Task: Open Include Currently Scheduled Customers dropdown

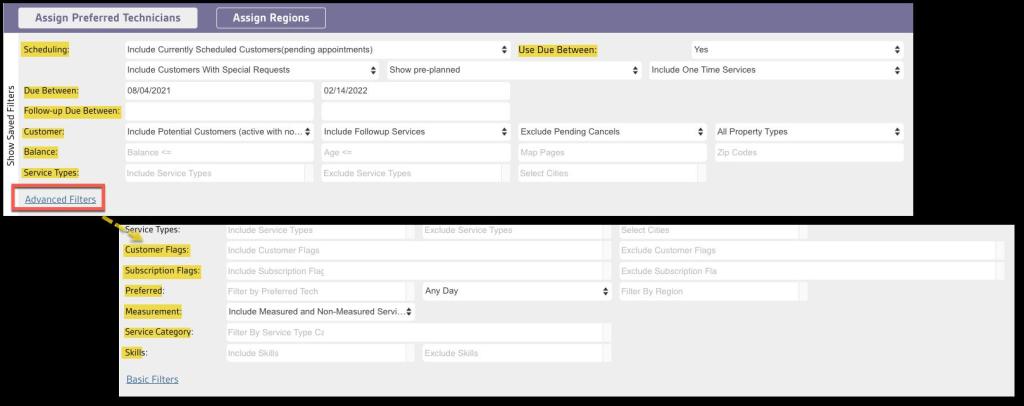Action: click(x=317, y=49)
